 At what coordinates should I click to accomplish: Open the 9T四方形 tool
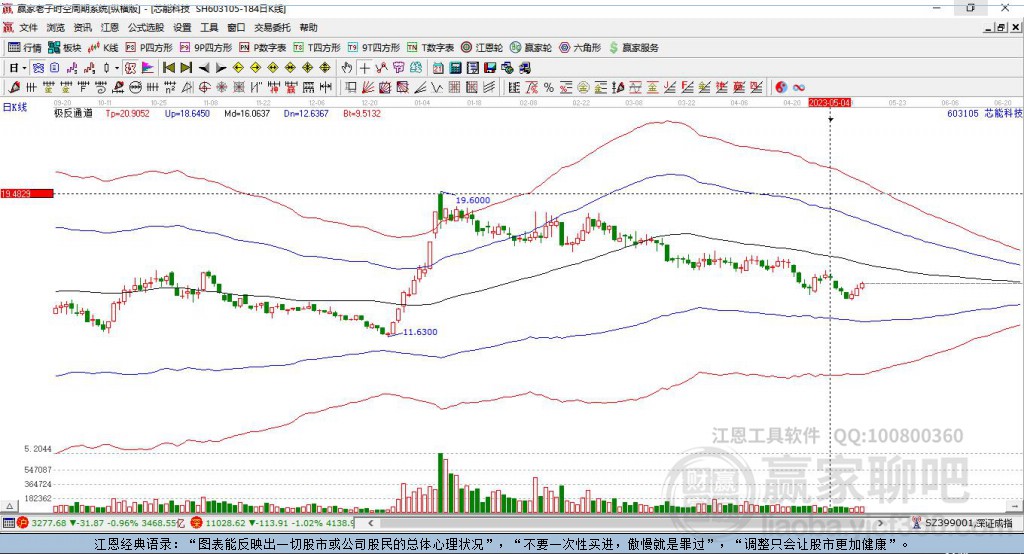(374, 48)
